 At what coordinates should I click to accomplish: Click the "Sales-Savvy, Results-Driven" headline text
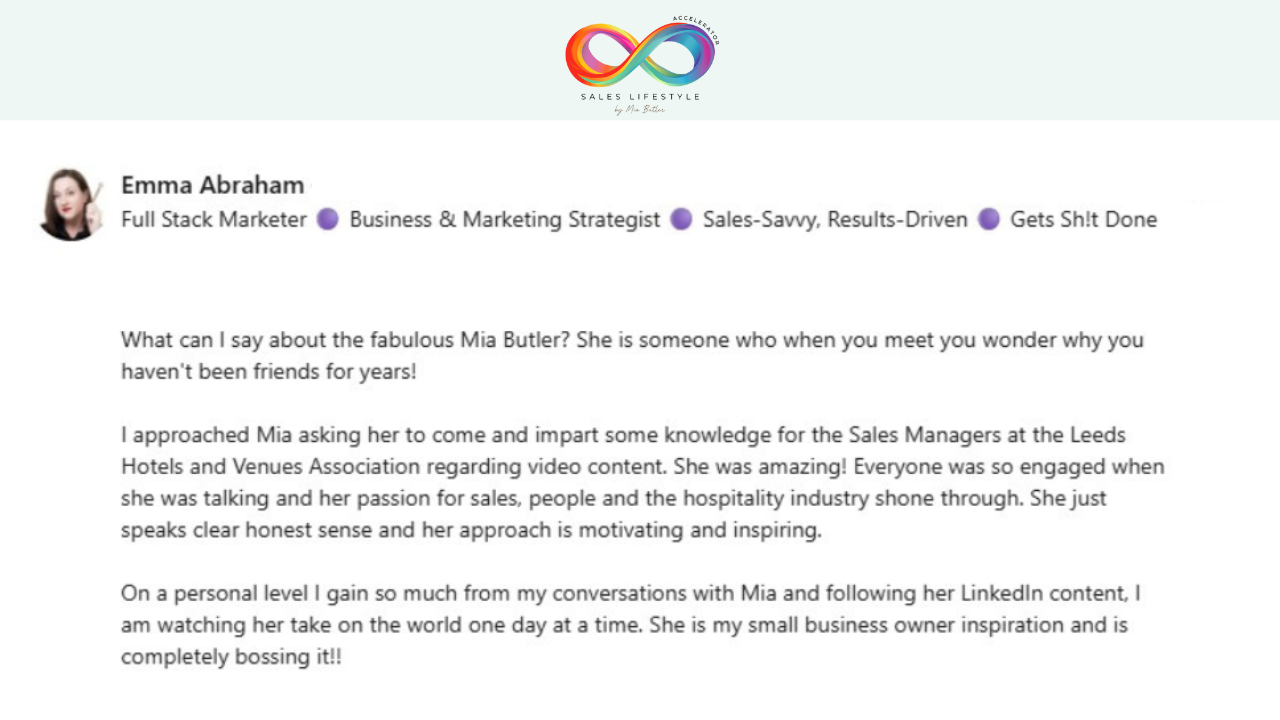point(835,219)
